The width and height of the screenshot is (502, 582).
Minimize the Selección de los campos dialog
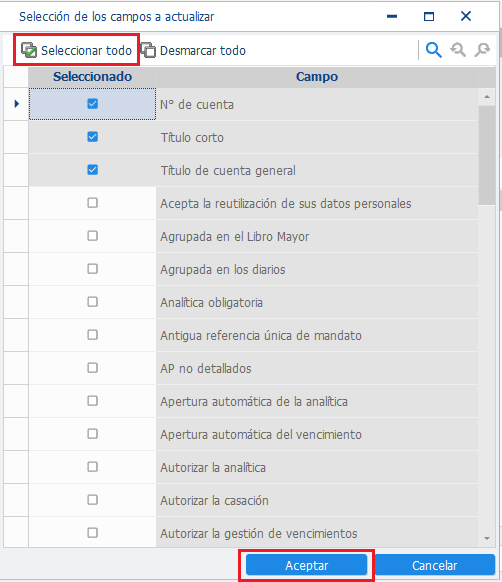point(392,16)
